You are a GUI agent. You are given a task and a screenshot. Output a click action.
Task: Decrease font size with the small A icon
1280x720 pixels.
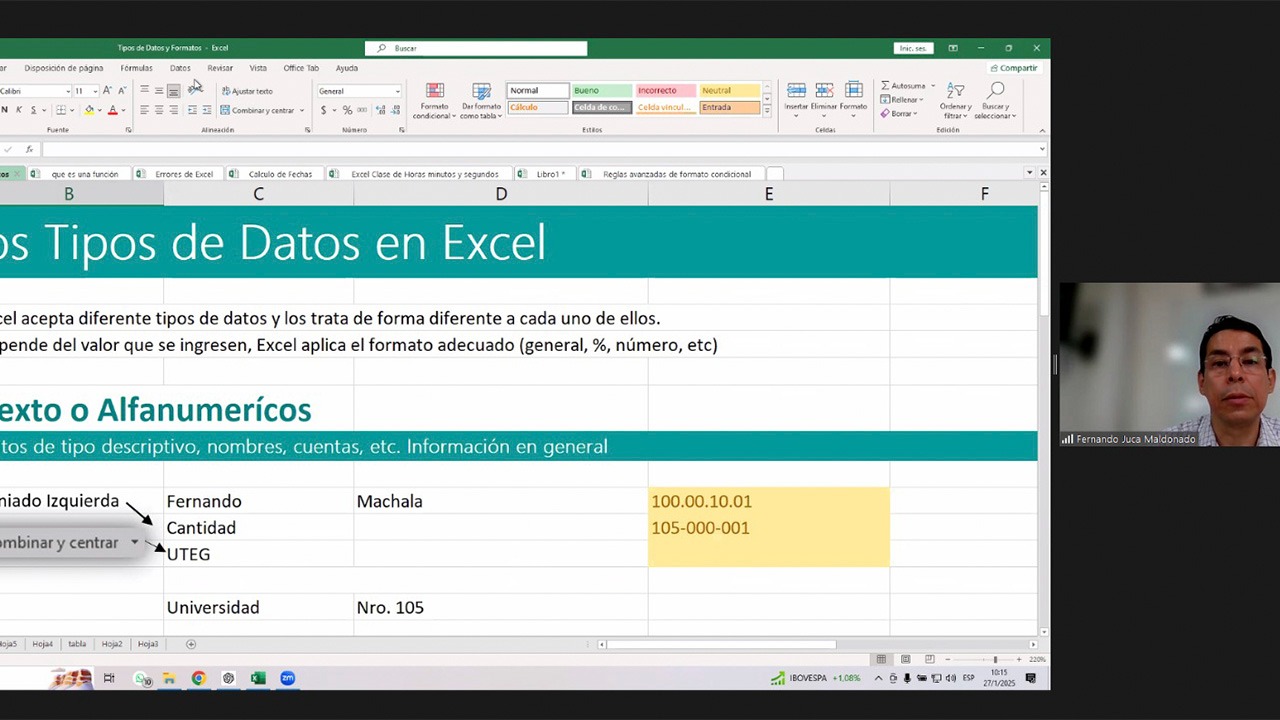pos(121,91)
